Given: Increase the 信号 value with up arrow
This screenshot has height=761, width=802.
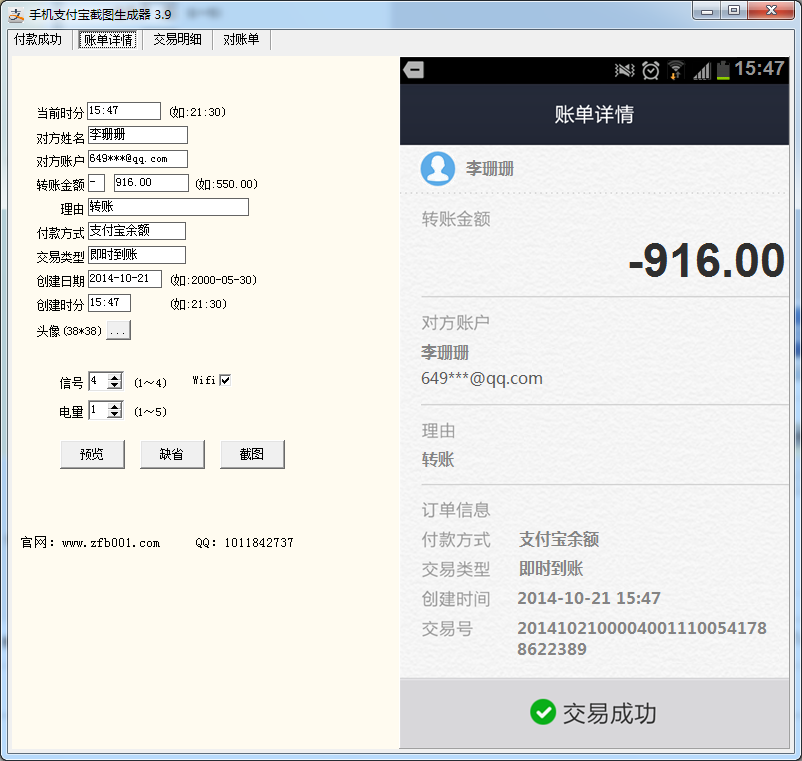Looking at the screenshot, I should tap(115, 377).
